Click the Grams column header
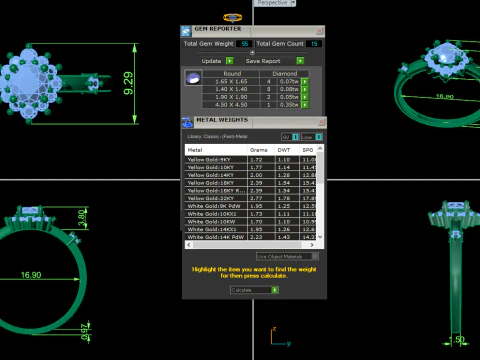 (261, 150)
